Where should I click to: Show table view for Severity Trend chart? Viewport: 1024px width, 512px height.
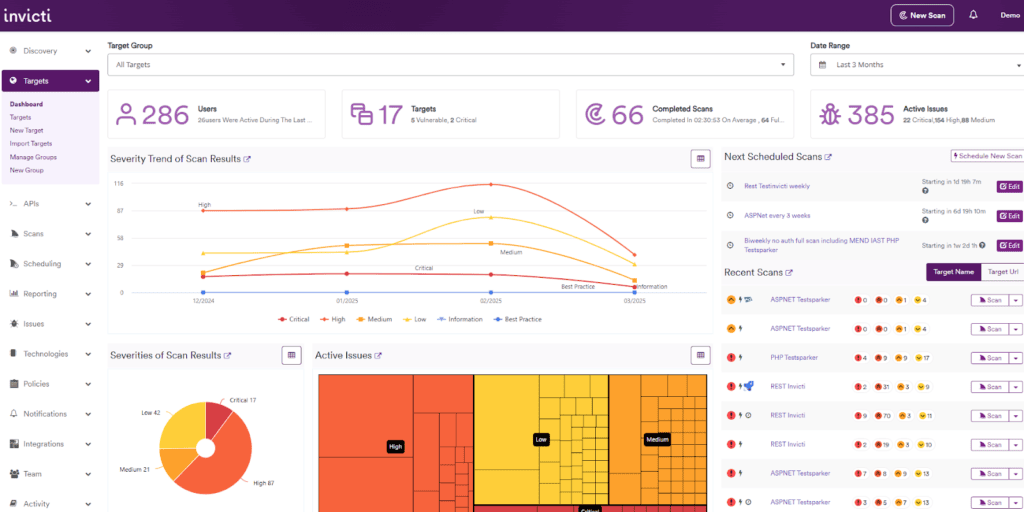click(x=701, y=158)
